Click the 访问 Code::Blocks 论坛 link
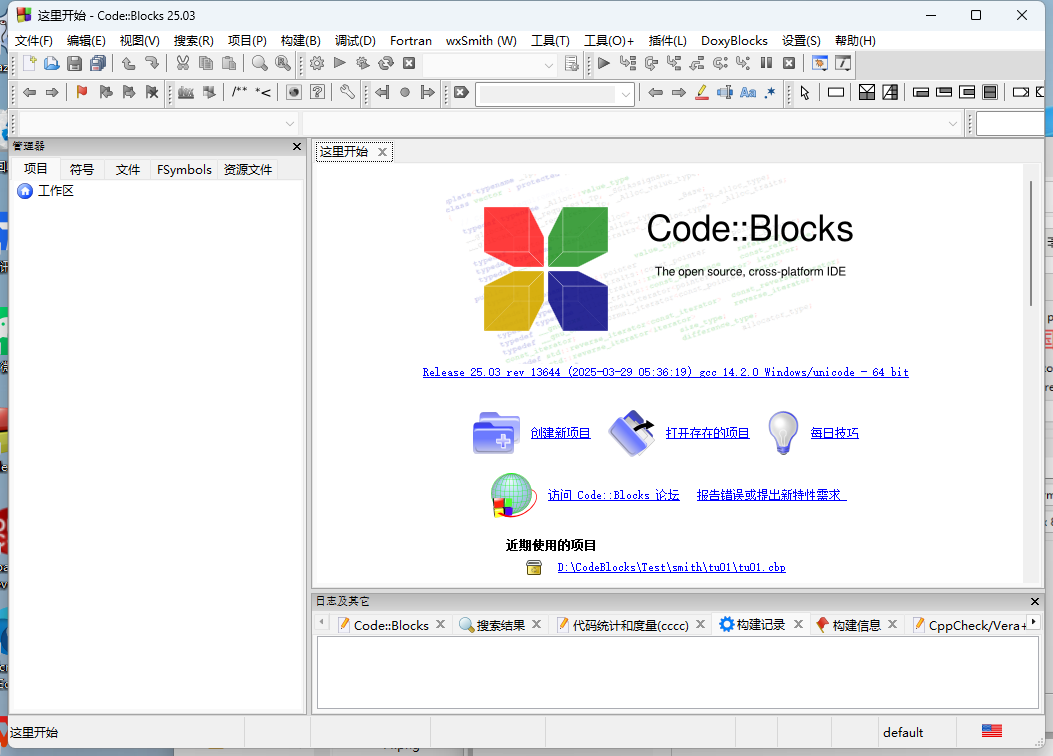This screenshot has width=1053, height=756. 613,495
